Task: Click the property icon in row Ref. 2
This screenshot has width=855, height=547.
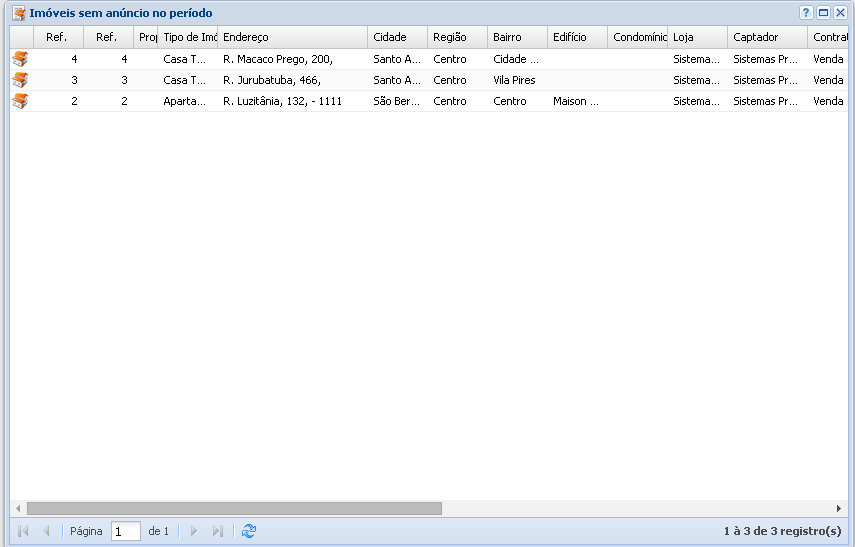Action: click(20, 101)
